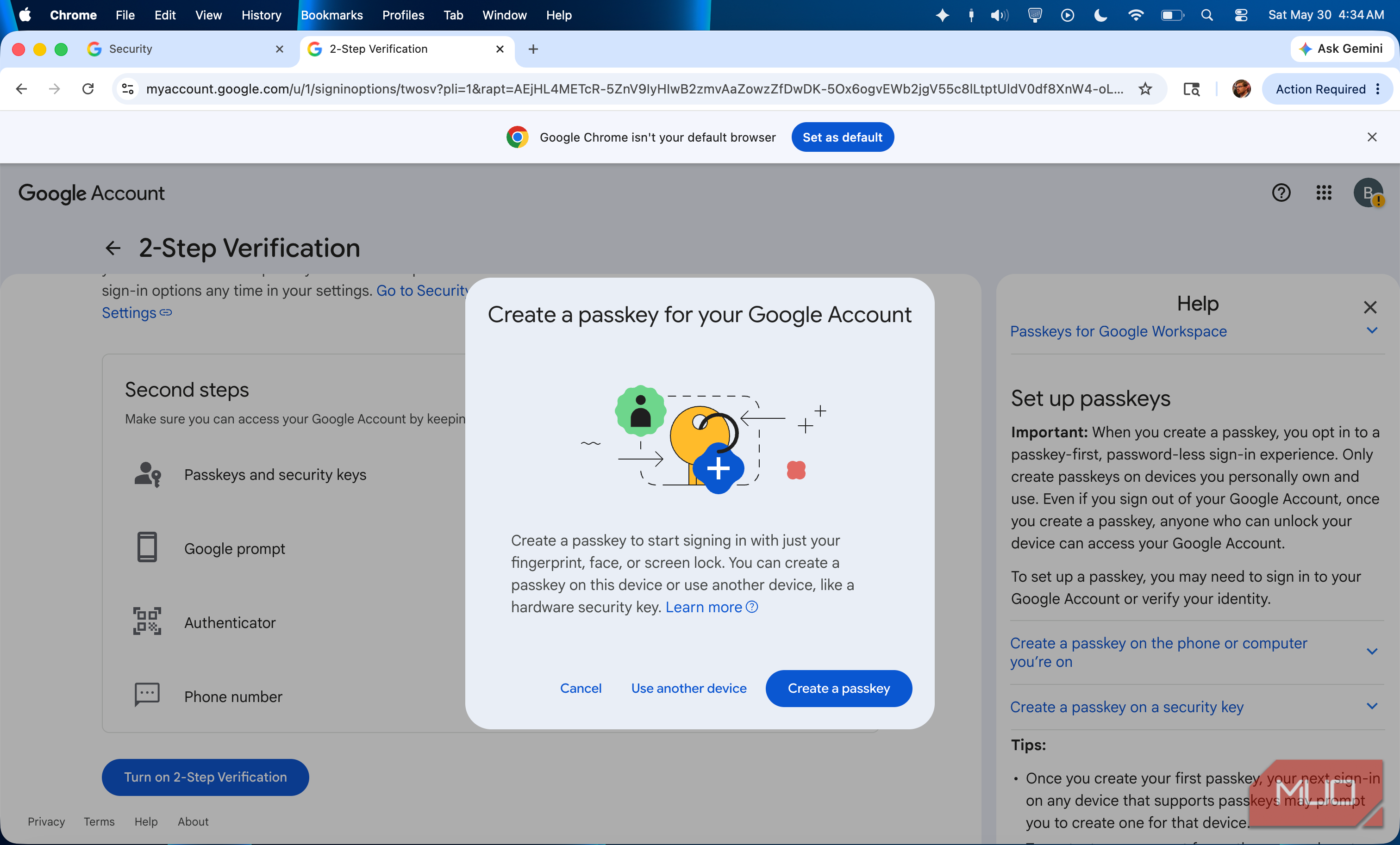Click the Authenticator QR icon
The image size is (1400, 845).
[x=147, y=621]
